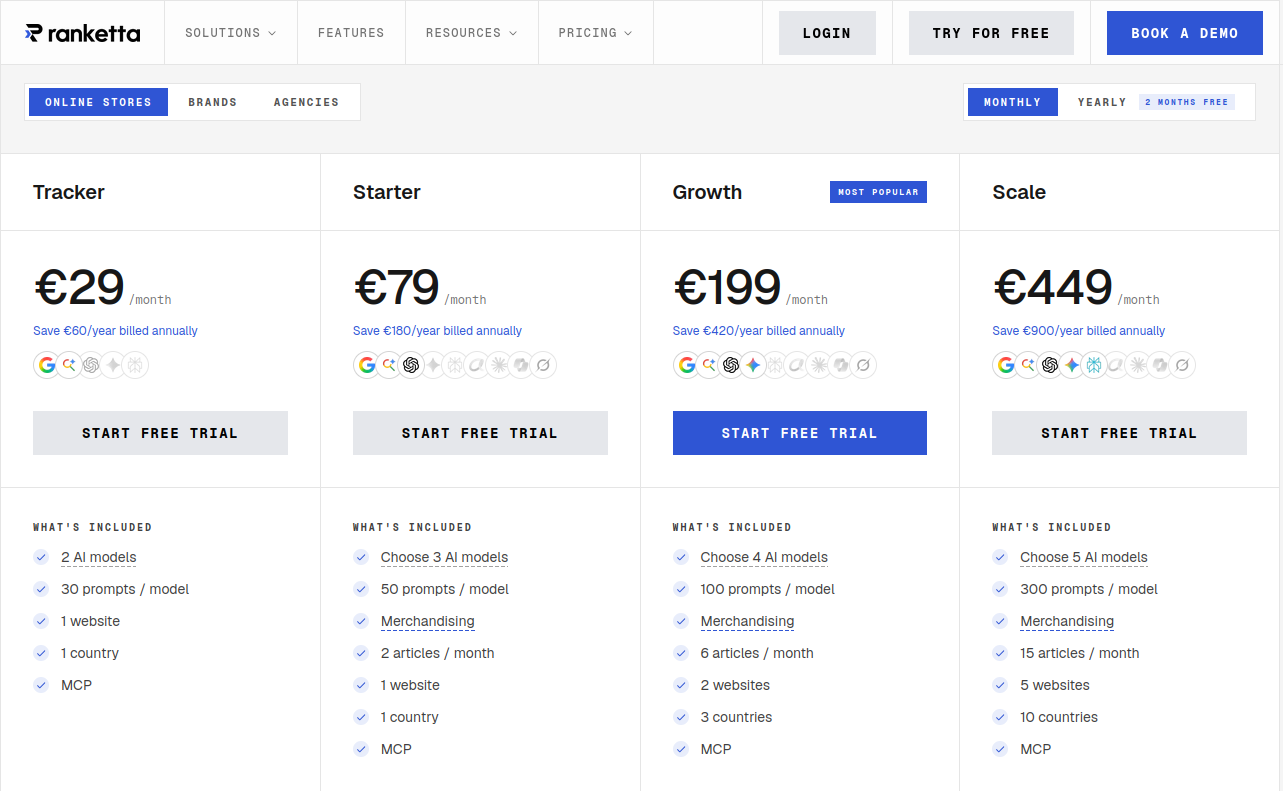Click the Google icon in the Tracker plan
This screenshot has width=1283, height=791.
pyautogui.click(x=47, y=365)
